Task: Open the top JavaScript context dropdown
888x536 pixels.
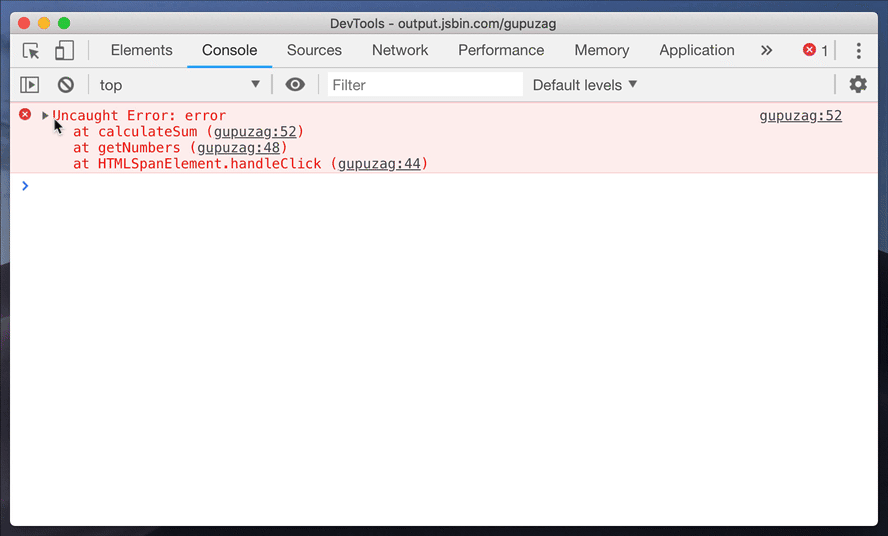Action: [x=179, y=85]
